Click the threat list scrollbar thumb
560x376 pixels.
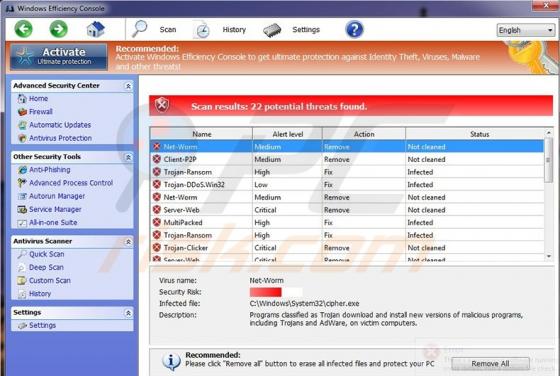click(549, 160)
